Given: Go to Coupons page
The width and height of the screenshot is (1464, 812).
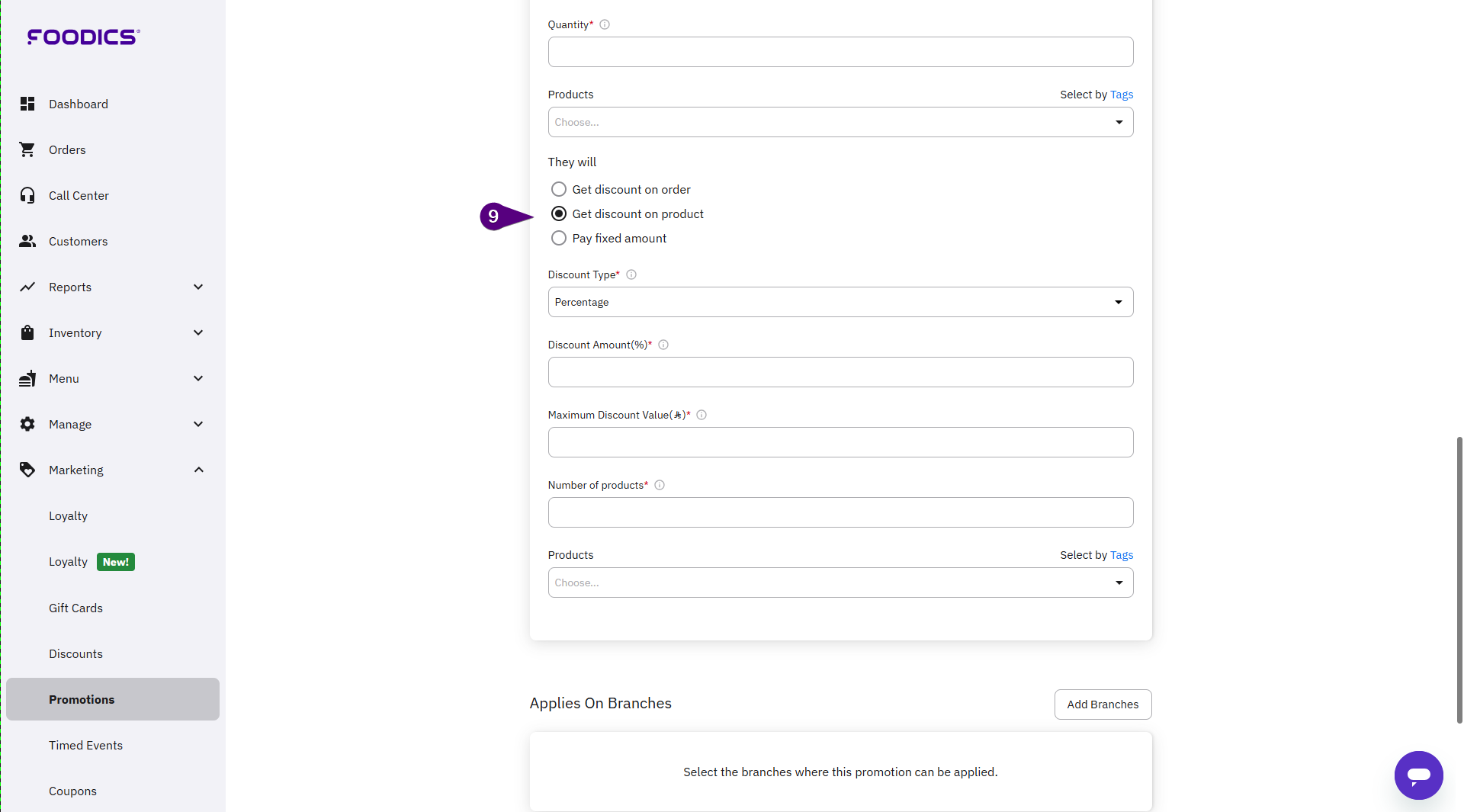Looking at the screenshot, I should (x=72, y=791).
